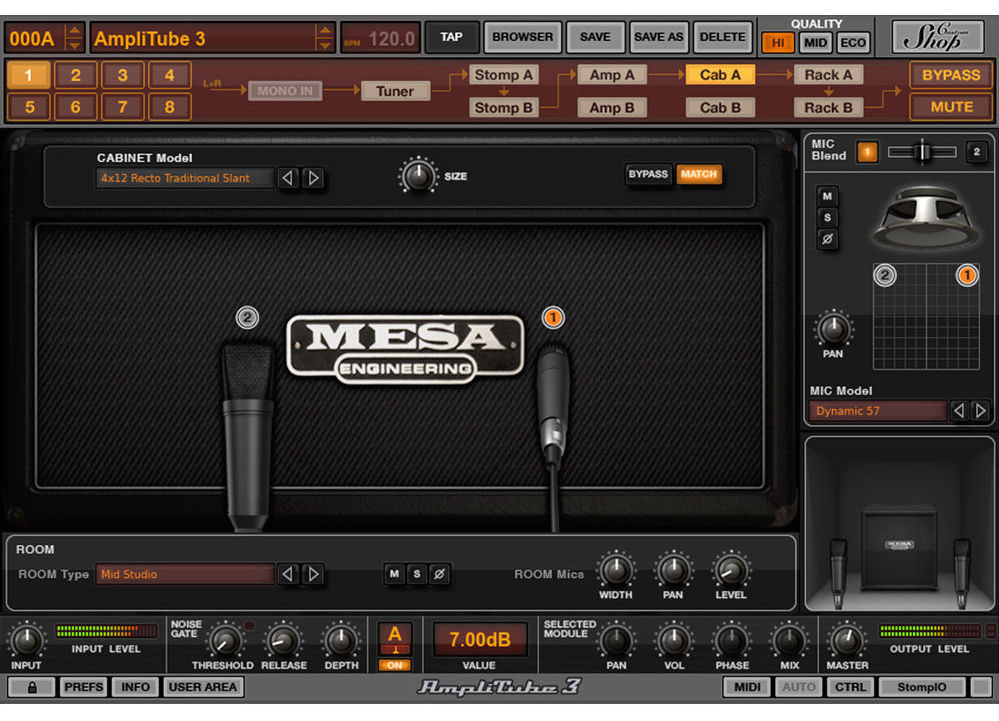Screen dimensions: 999x721
Task: Select the ECO quality mode
Action: (x=853, y=43)
